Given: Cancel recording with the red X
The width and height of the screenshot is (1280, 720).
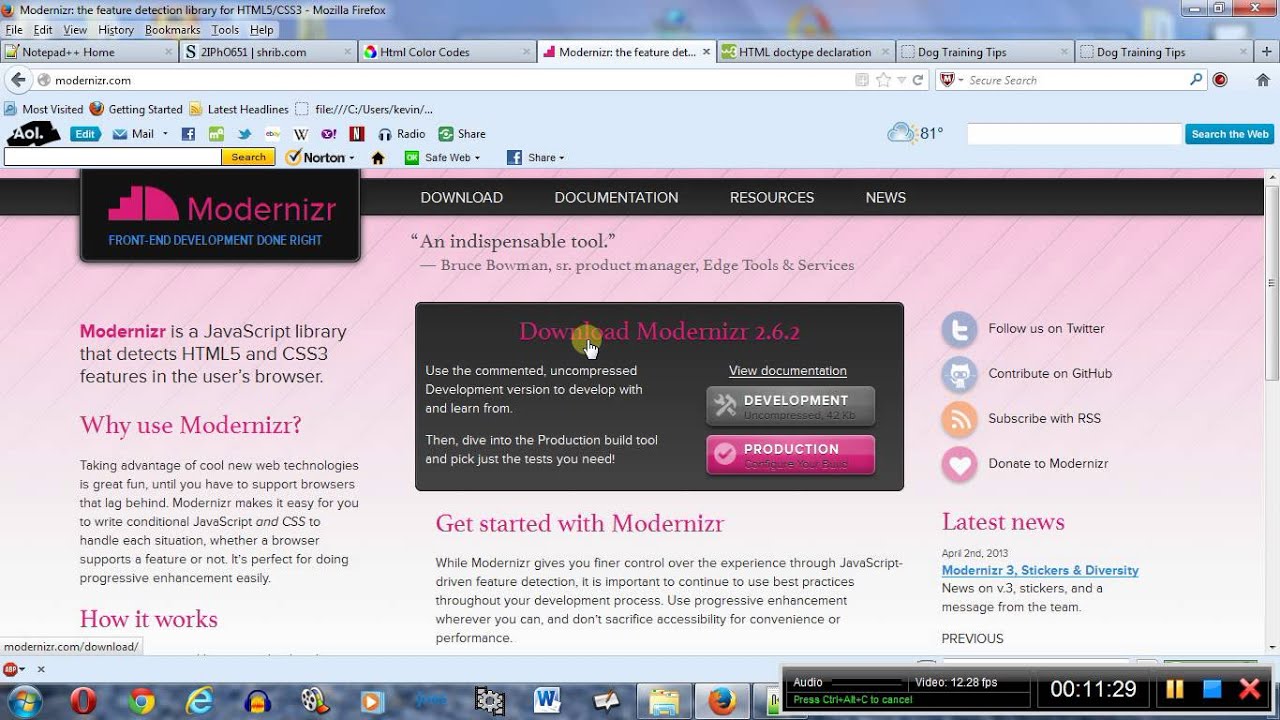Looking at the screenshot, I should coord(1250,688).
